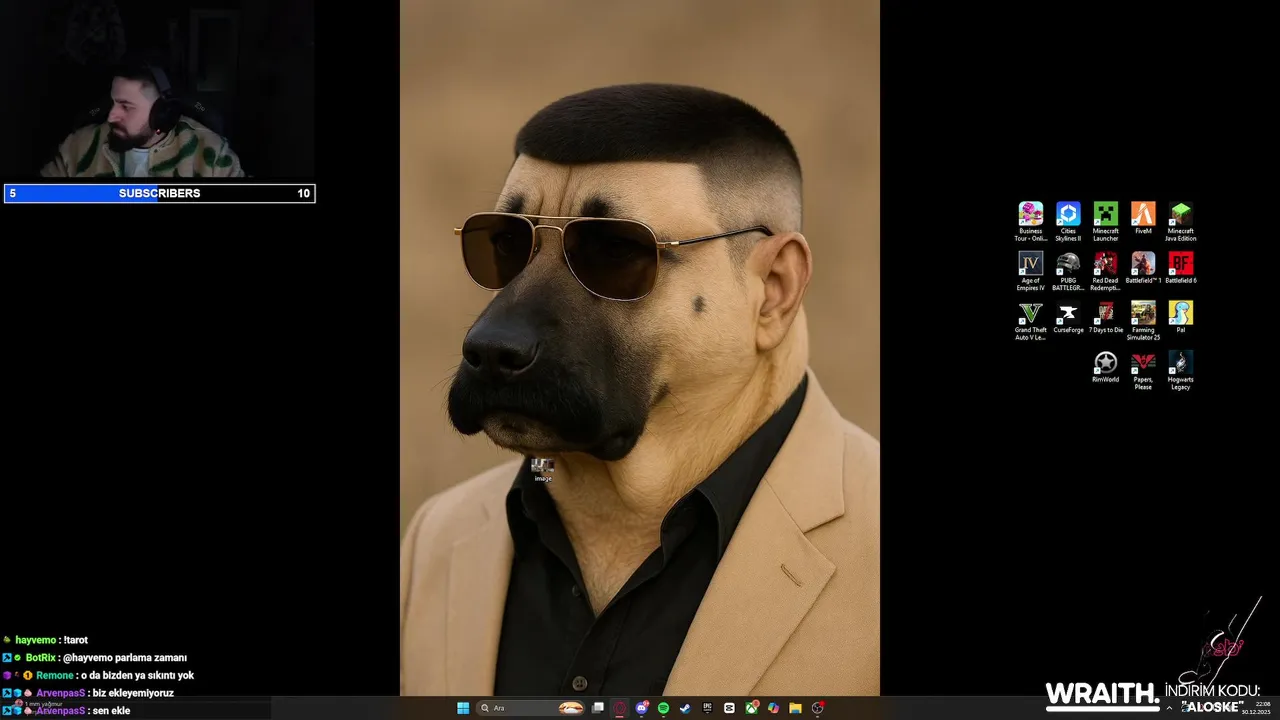This screenshot has width=1280, height=720.
Task: Select the 7 Days to Die shortcut
Action: coord(1105,318)
